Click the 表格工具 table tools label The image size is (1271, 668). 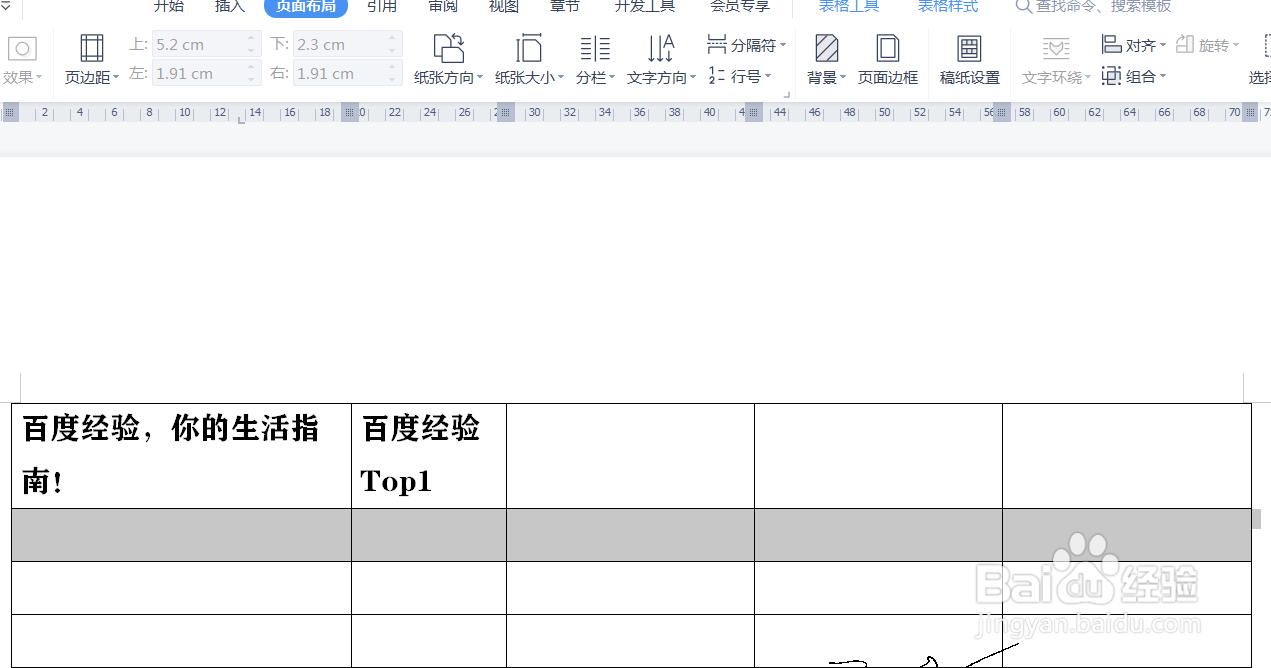coord(848,6)
